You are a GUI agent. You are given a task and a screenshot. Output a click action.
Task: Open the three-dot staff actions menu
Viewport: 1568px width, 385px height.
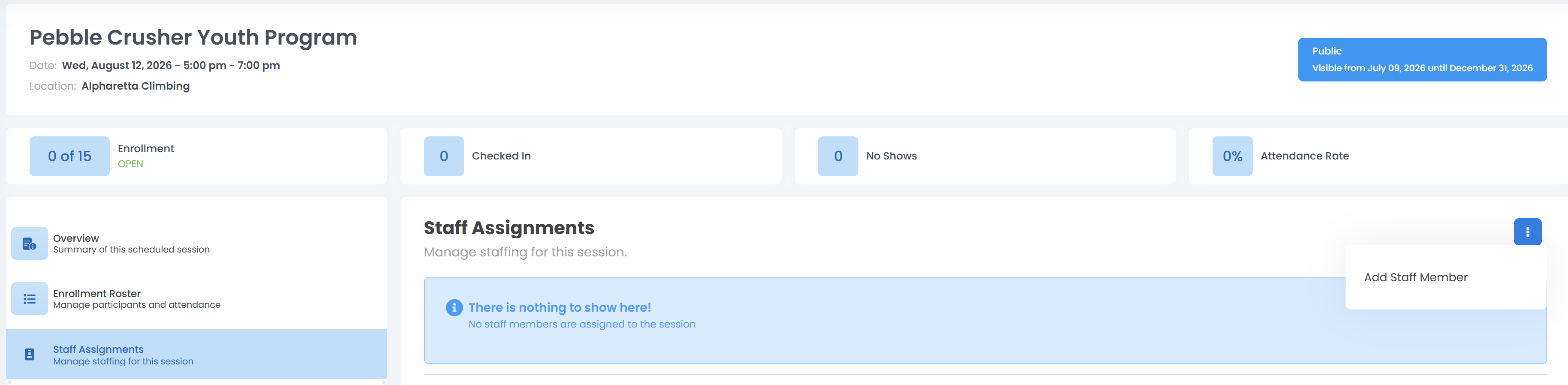pyautogui.click(x=1527, y=232)
